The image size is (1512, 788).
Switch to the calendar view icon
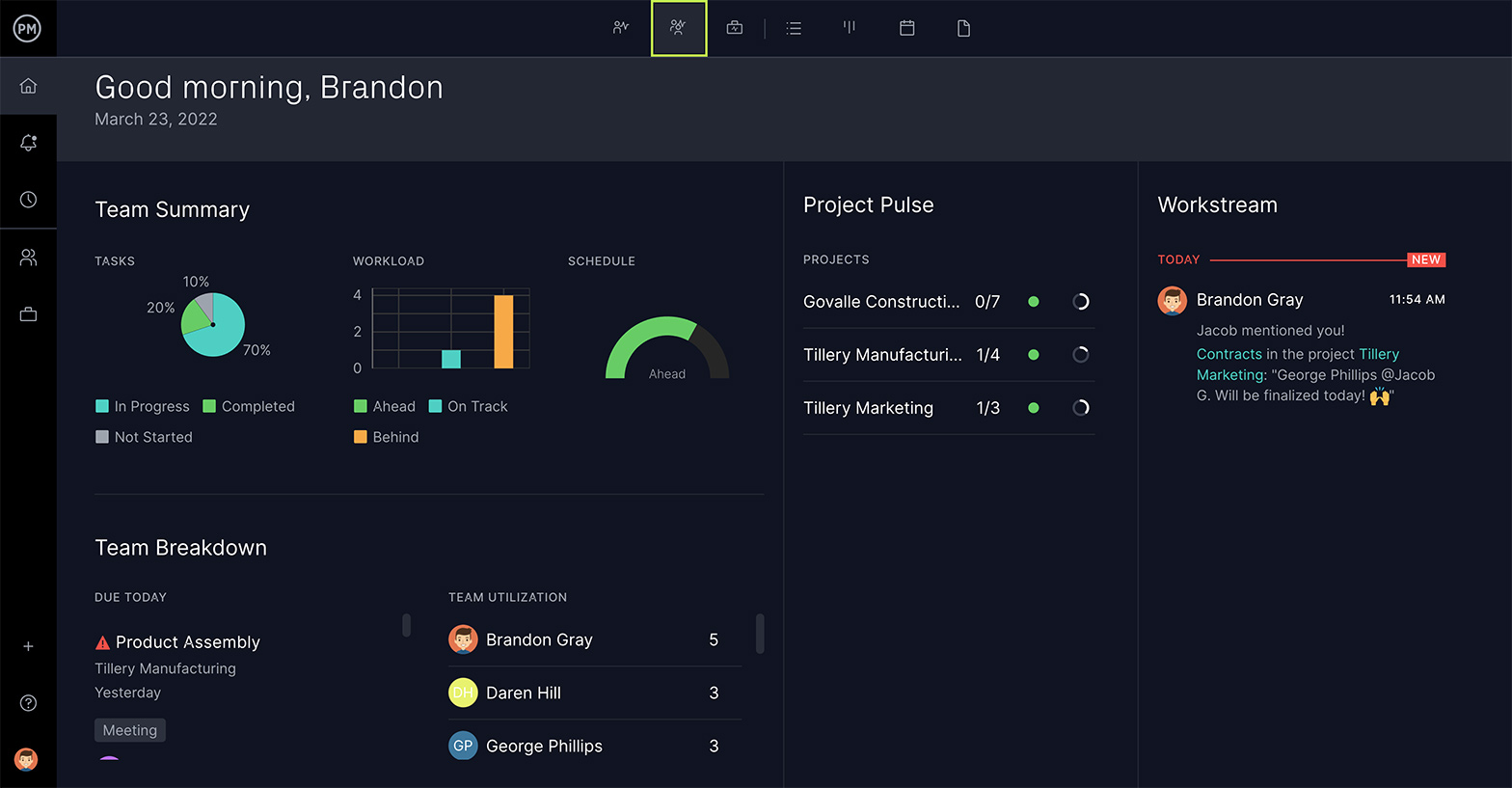[907, 28]
